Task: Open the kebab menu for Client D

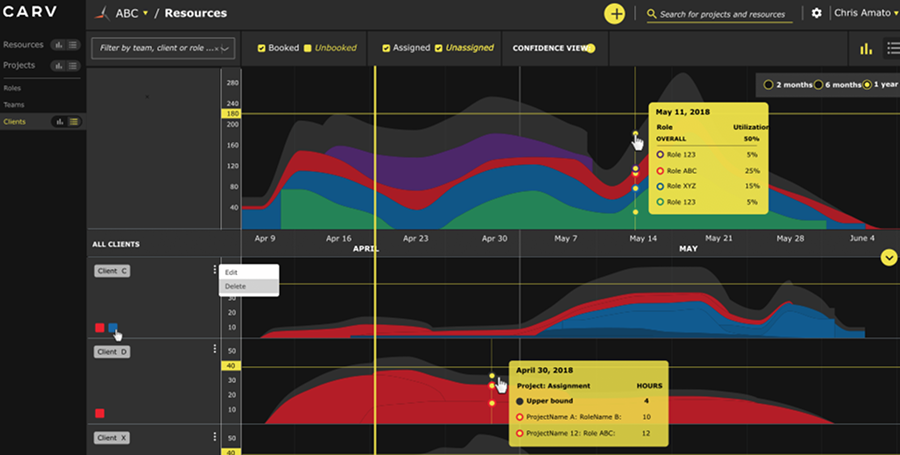Action: click(214, 349)
